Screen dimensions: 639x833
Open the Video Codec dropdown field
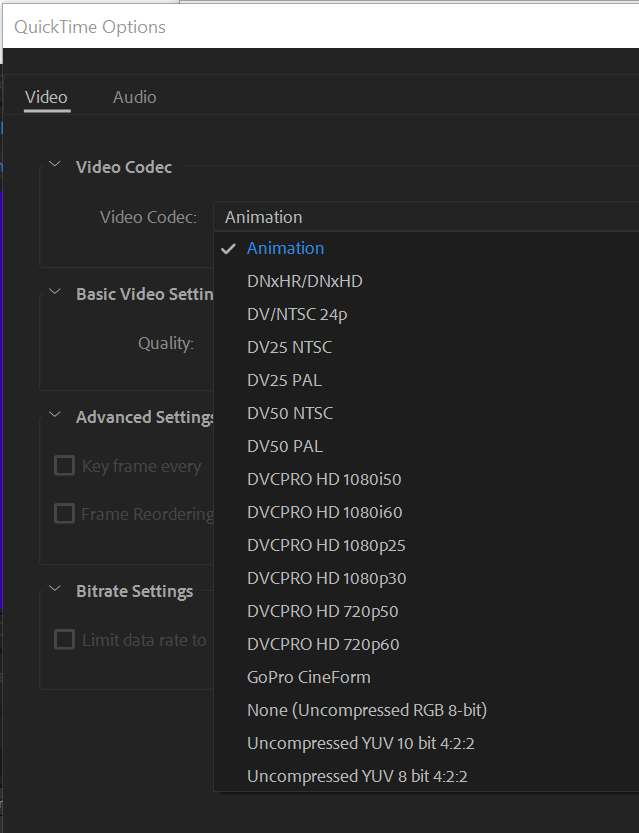[426, 217]
